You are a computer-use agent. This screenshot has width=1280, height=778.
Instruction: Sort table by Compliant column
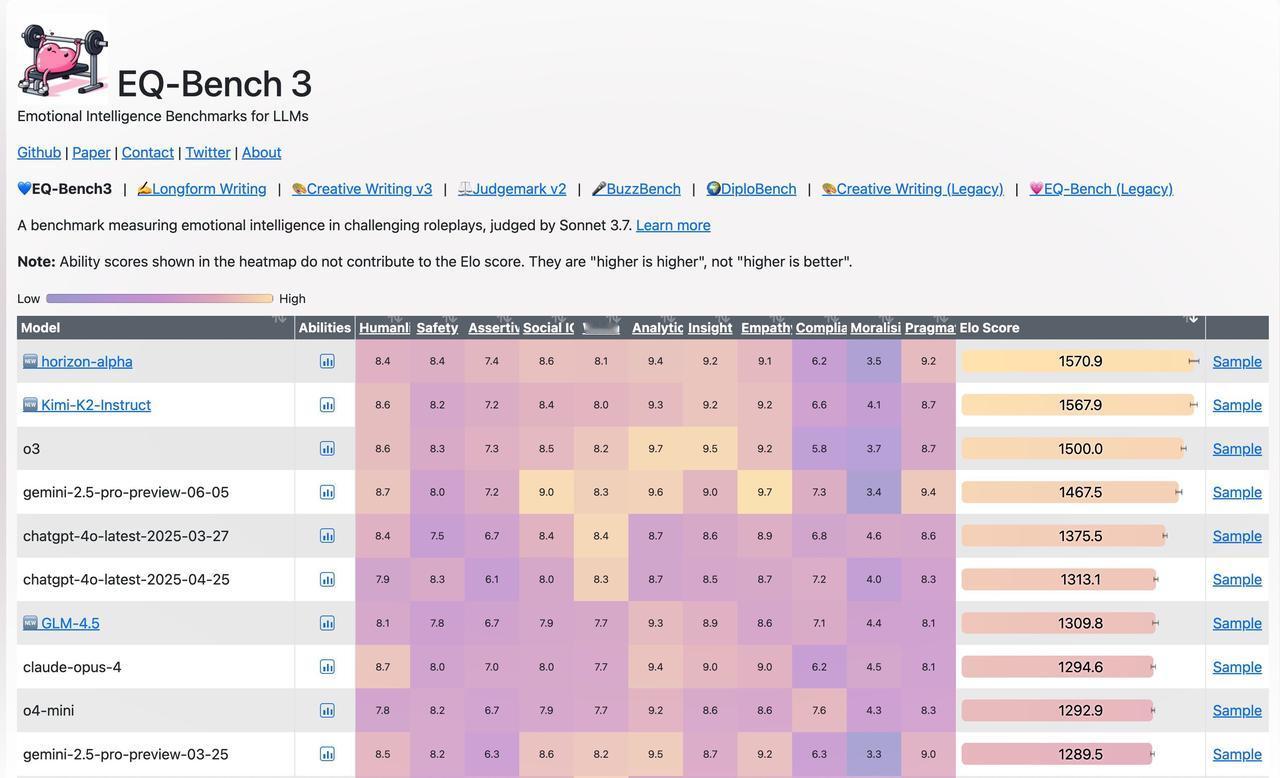(x=820, y=328)
